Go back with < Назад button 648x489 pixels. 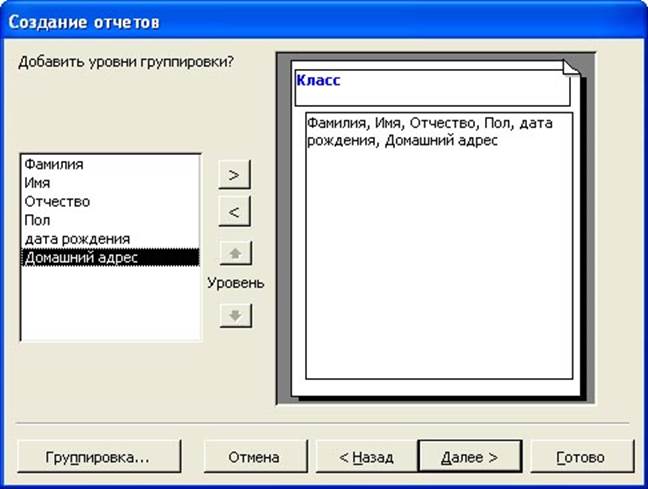tap(367, 457)
